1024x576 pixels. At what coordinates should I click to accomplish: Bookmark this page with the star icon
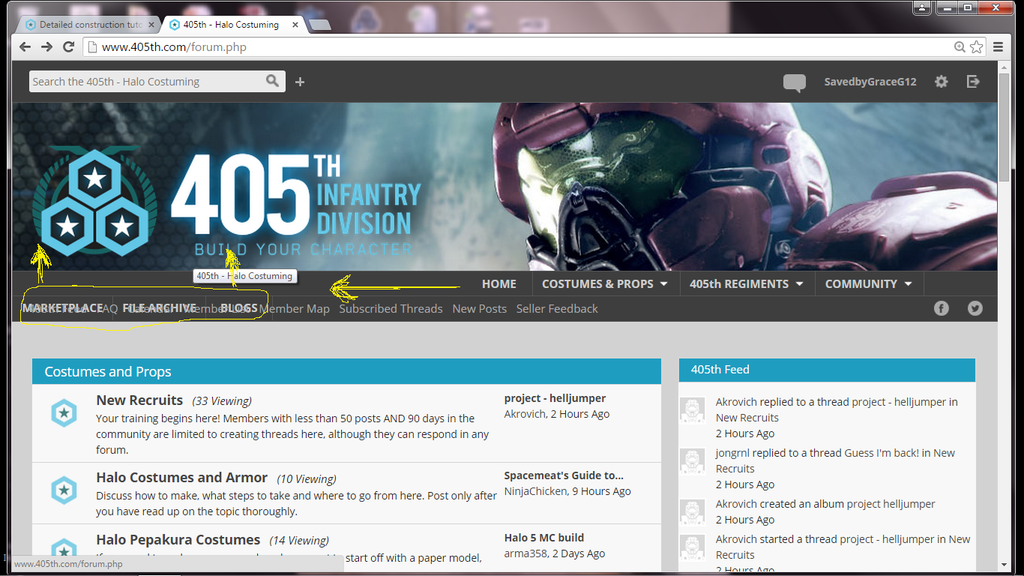[976, 47]
